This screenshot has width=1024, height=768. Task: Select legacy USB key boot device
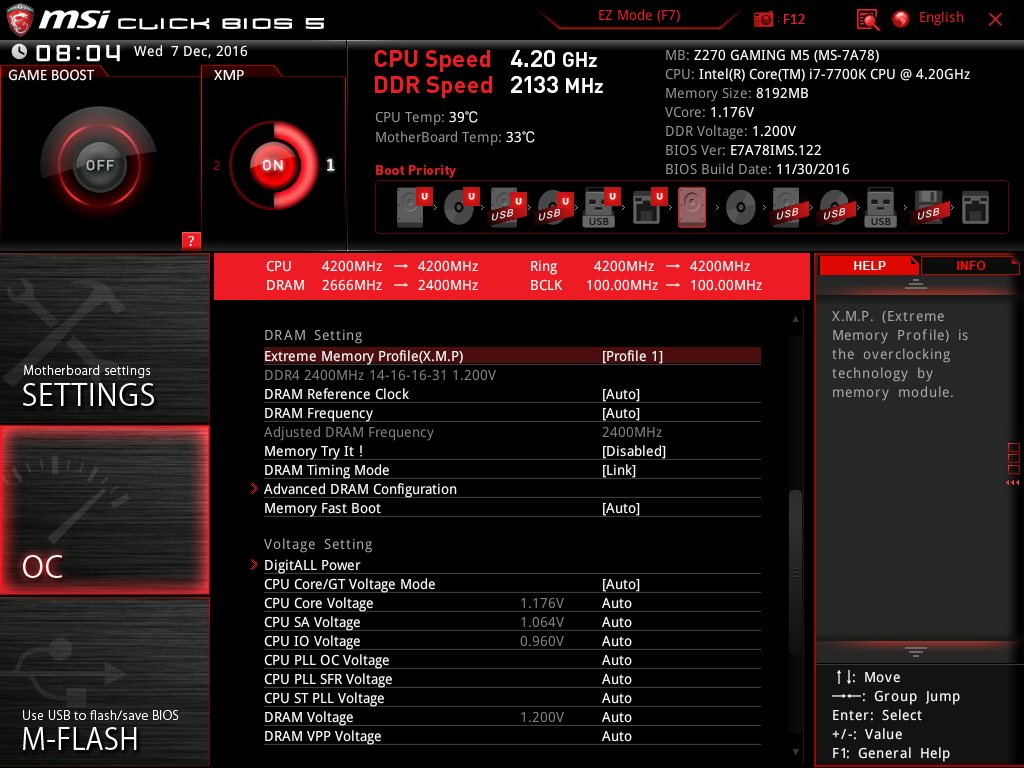click(881, 207)
